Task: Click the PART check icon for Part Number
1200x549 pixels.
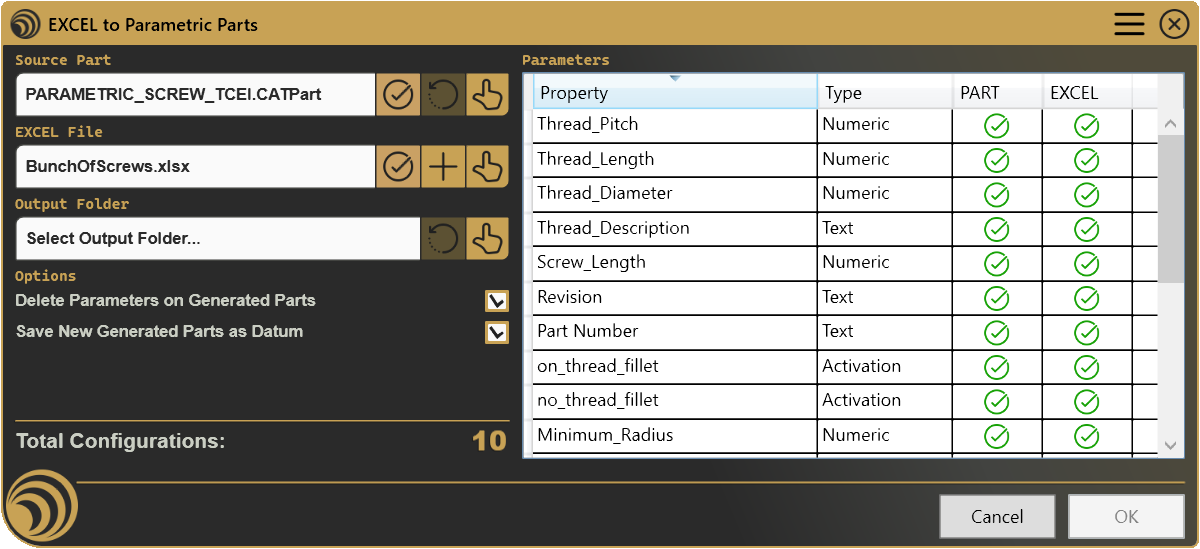Action: pyautogui.click(x=997, y=333)
